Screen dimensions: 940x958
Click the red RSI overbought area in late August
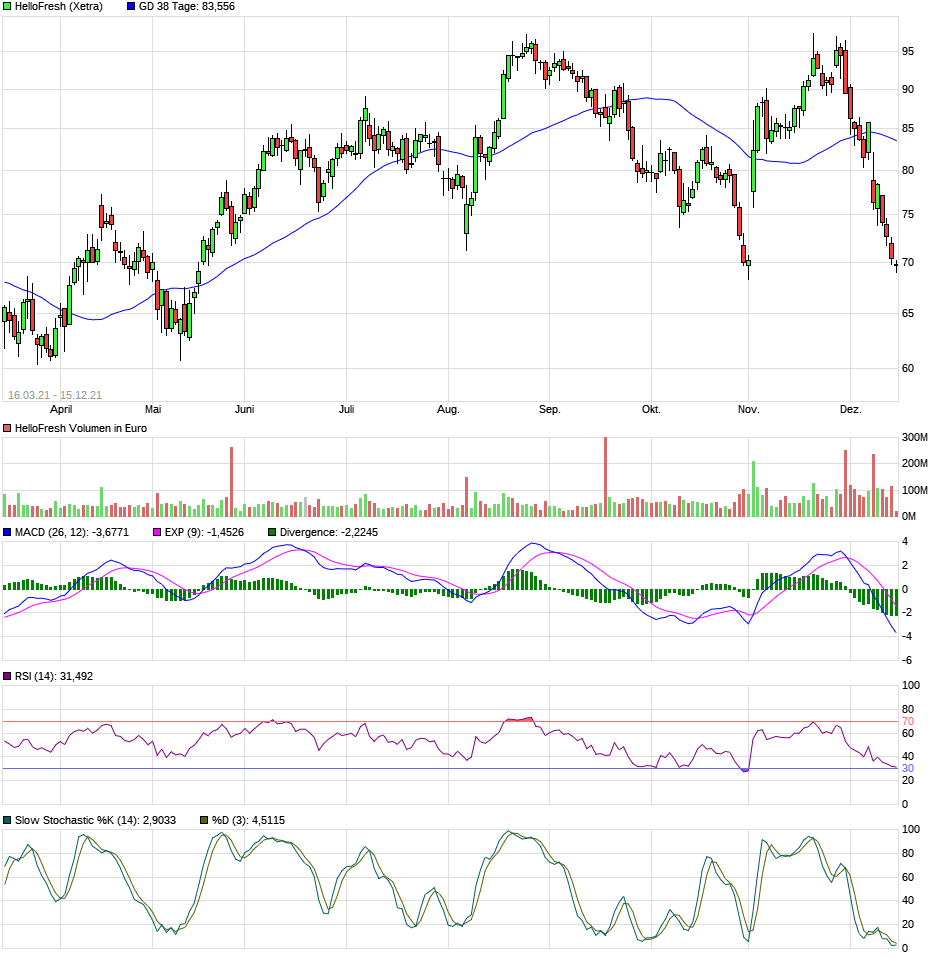(519, 719)
